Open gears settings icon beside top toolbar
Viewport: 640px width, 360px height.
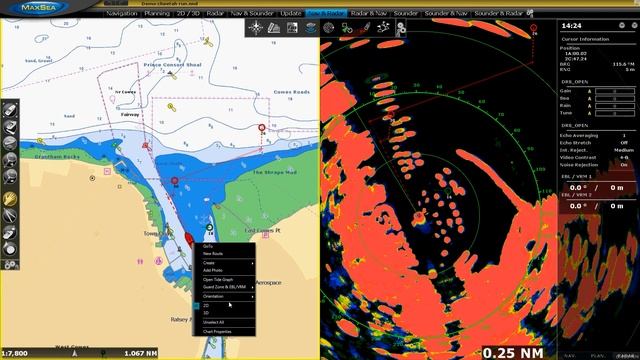tap(401, 28)
